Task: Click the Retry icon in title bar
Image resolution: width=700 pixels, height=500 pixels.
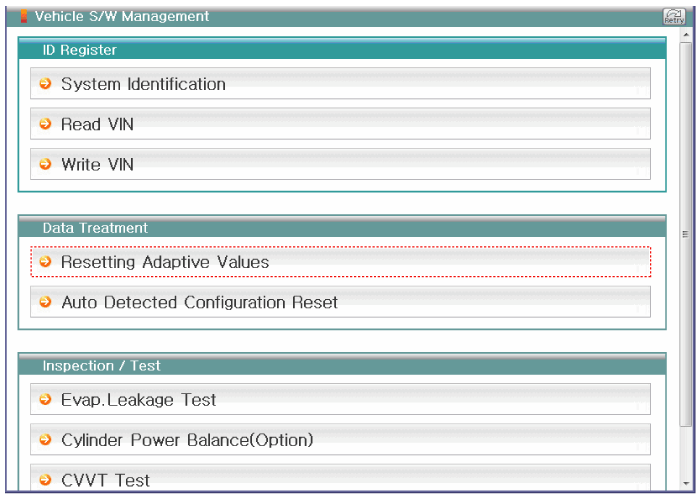Action: click(x=674, y=17)
